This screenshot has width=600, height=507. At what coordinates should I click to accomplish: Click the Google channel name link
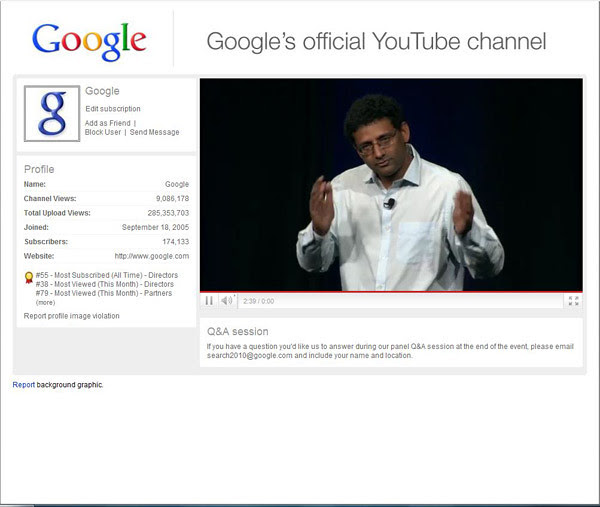[102, 91]
